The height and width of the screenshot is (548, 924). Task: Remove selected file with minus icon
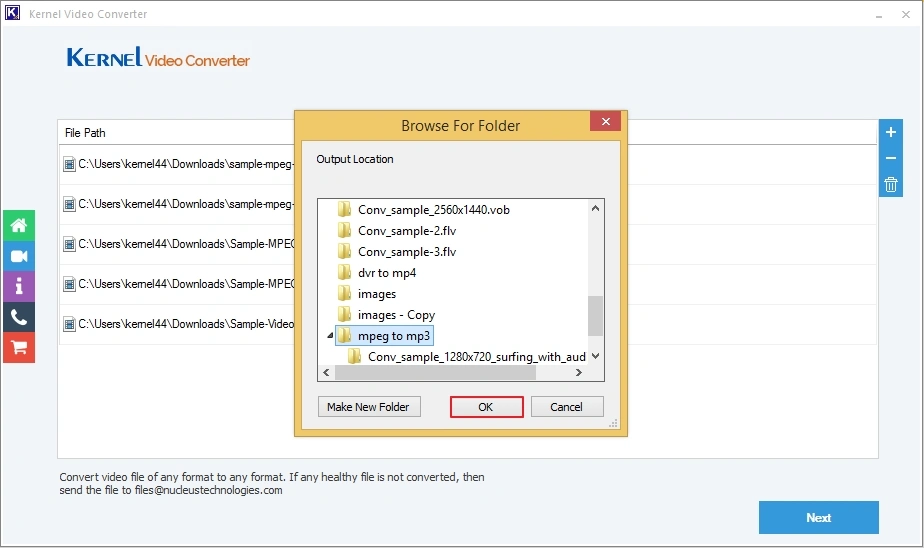(890, 158)
